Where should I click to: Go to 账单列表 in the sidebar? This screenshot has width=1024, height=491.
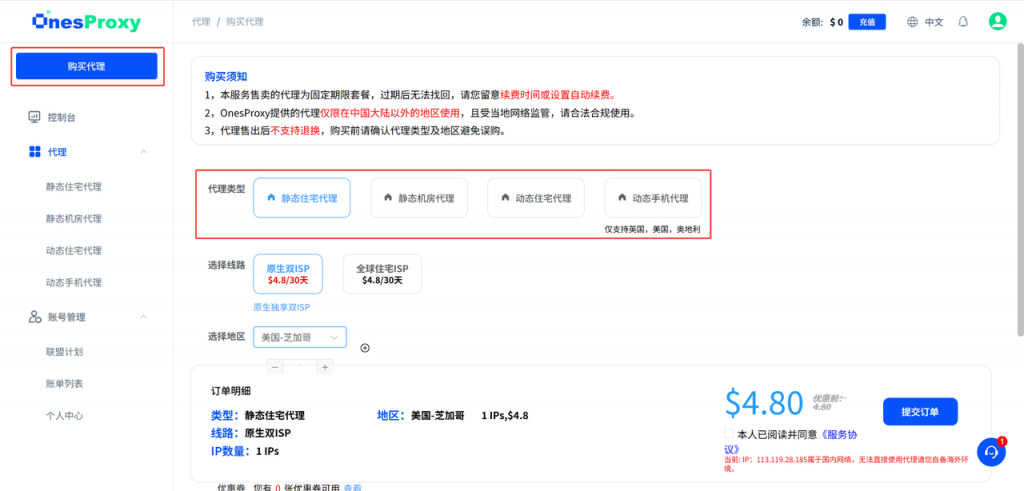[x=64, y=383]
